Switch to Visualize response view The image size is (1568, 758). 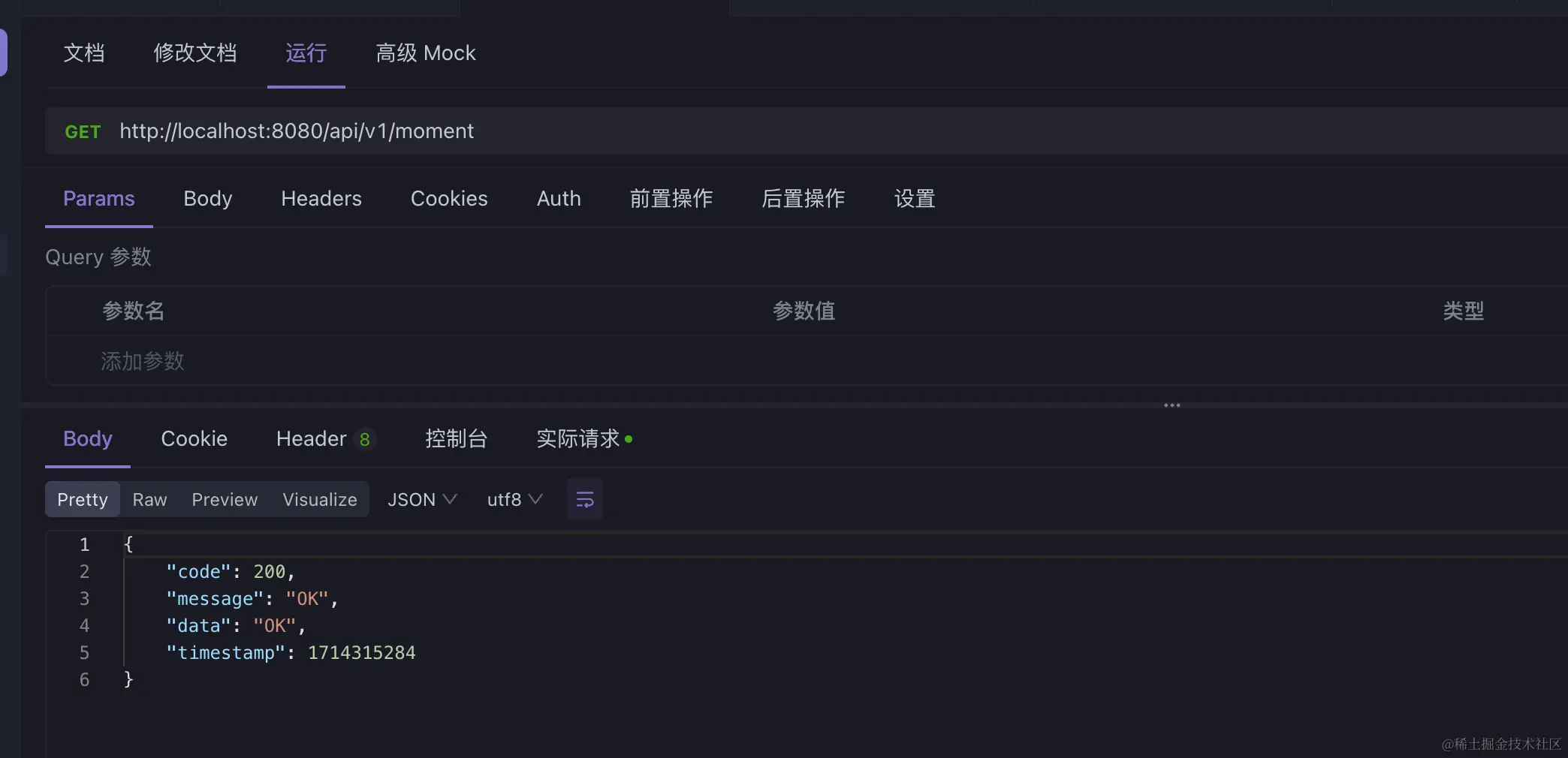[x=320, y=500]
